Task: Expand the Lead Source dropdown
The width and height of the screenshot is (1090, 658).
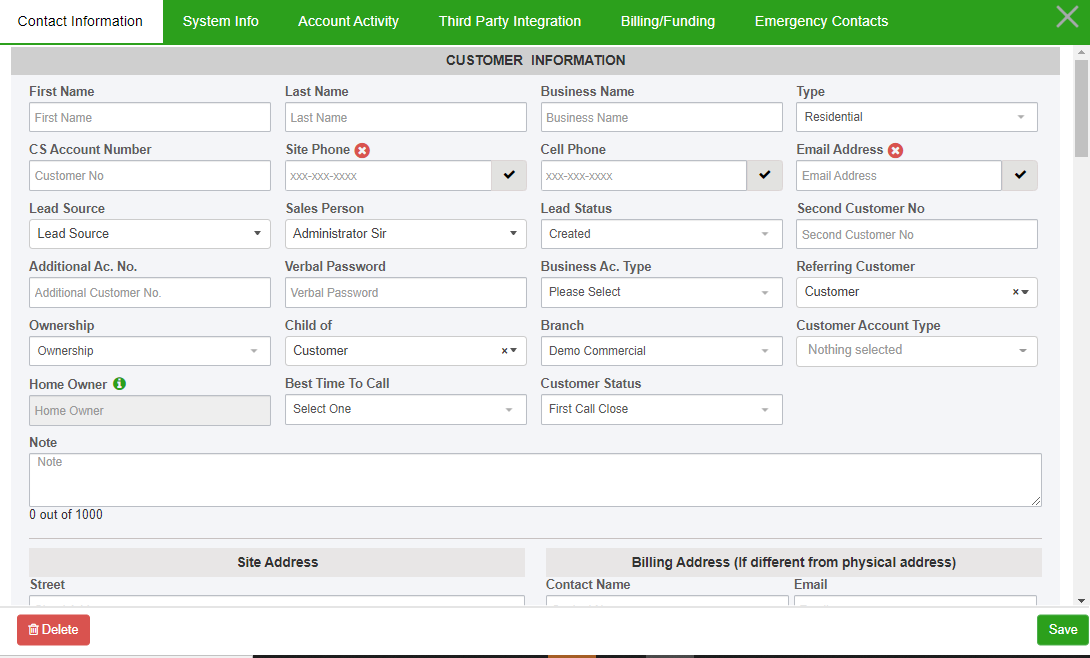Action: 149,234
